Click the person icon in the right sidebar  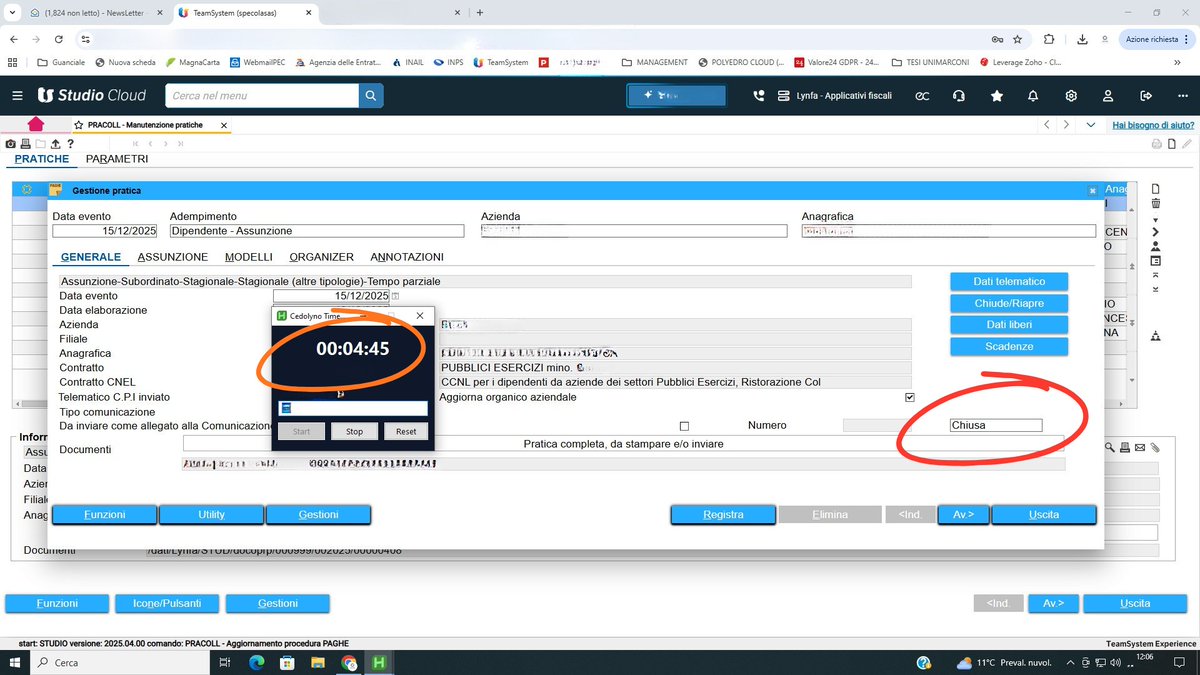tap(1156, 246)
